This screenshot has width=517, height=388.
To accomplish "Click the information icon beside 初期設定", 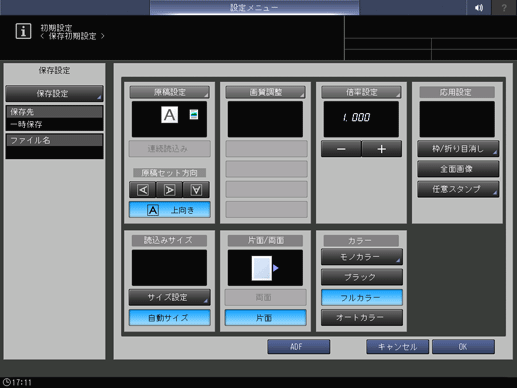I will tap(23, 31).
